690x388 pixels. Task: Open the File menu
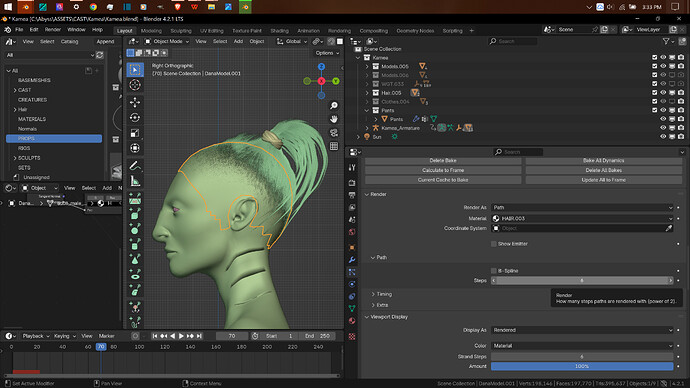point(19,29)
